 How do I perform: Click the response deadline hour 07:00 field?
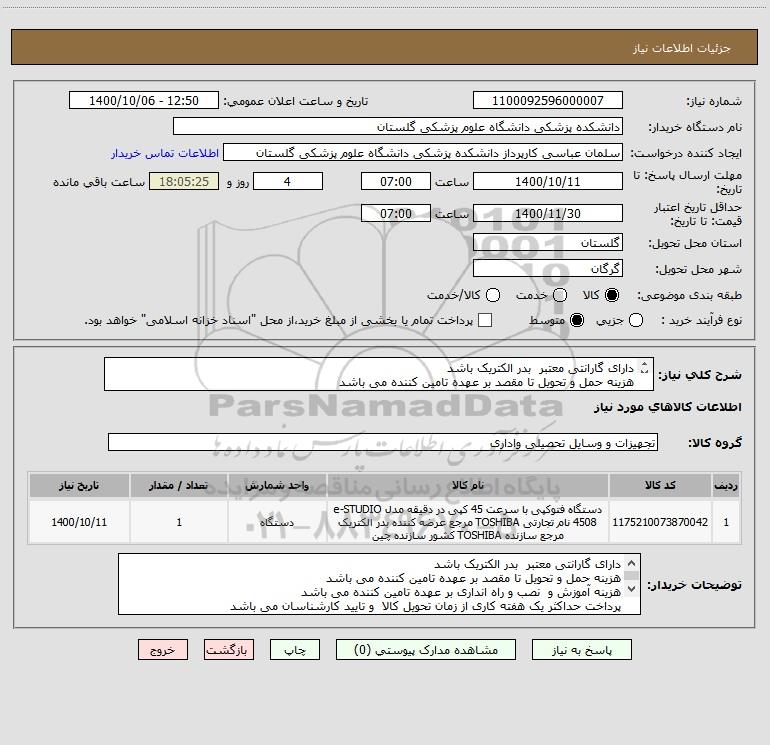pos(396,181)
